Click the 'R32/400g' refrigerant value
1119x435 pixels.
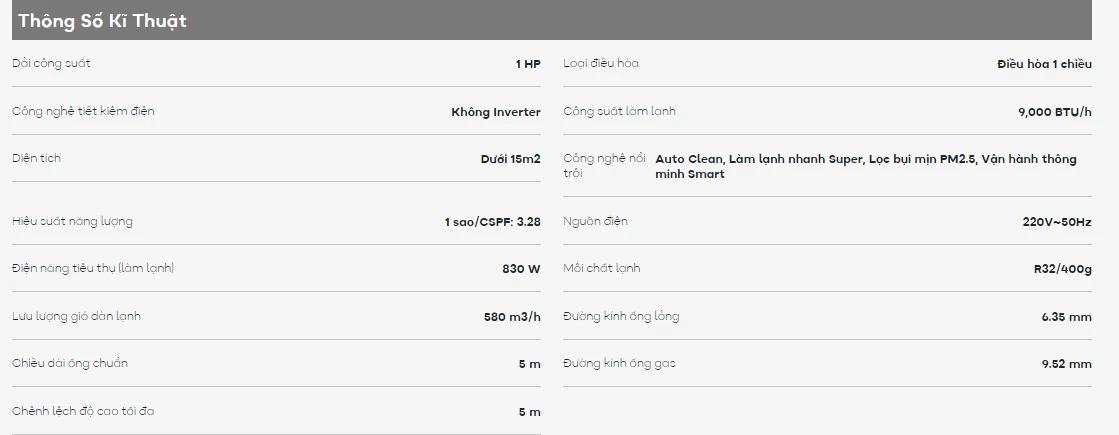coord(1062,269)
